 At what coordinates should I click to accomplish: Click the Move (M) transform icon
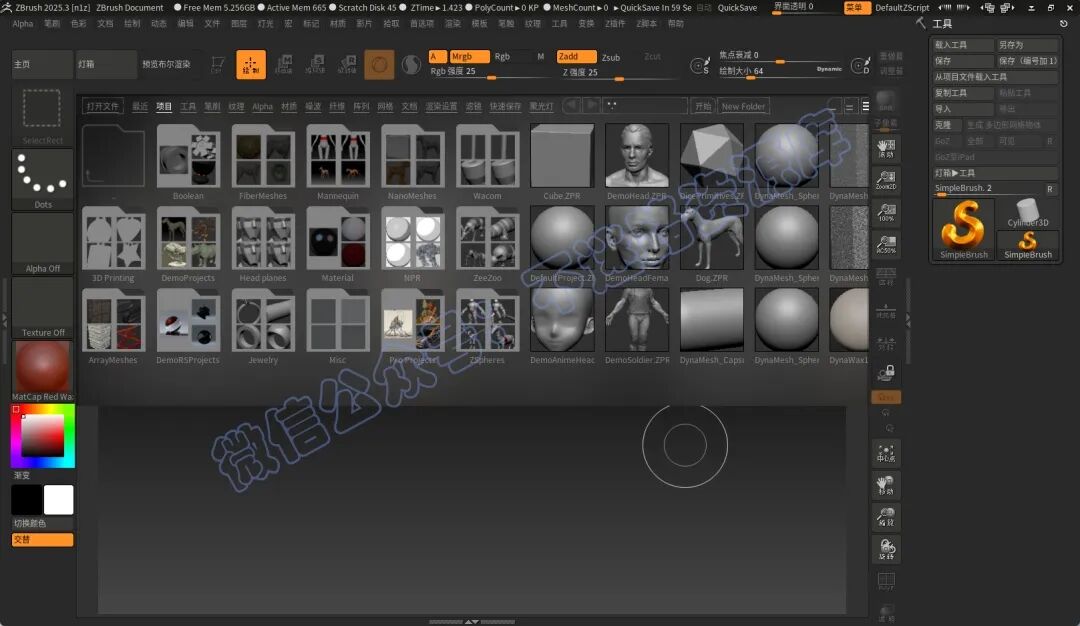coord(283,64)
